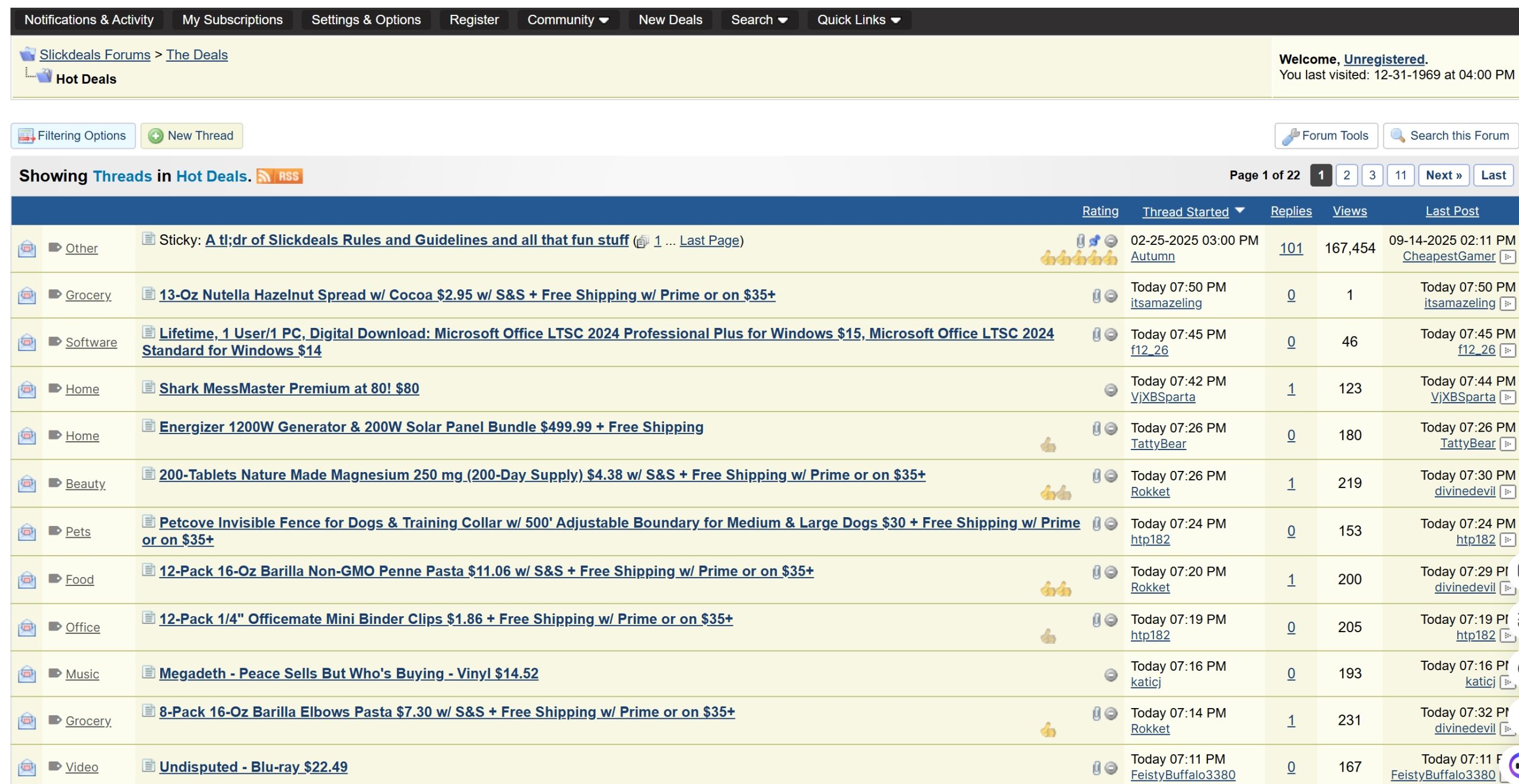The width and height of the screenshot is (1519, 784).
Task: Expand the Search dropdown in the top bar
Action: [x=759, y=20]
